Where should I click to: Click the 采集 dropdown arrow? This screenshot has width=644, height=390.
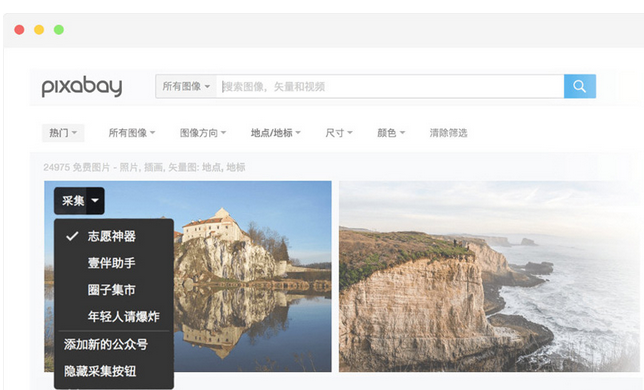pos(95,201)
